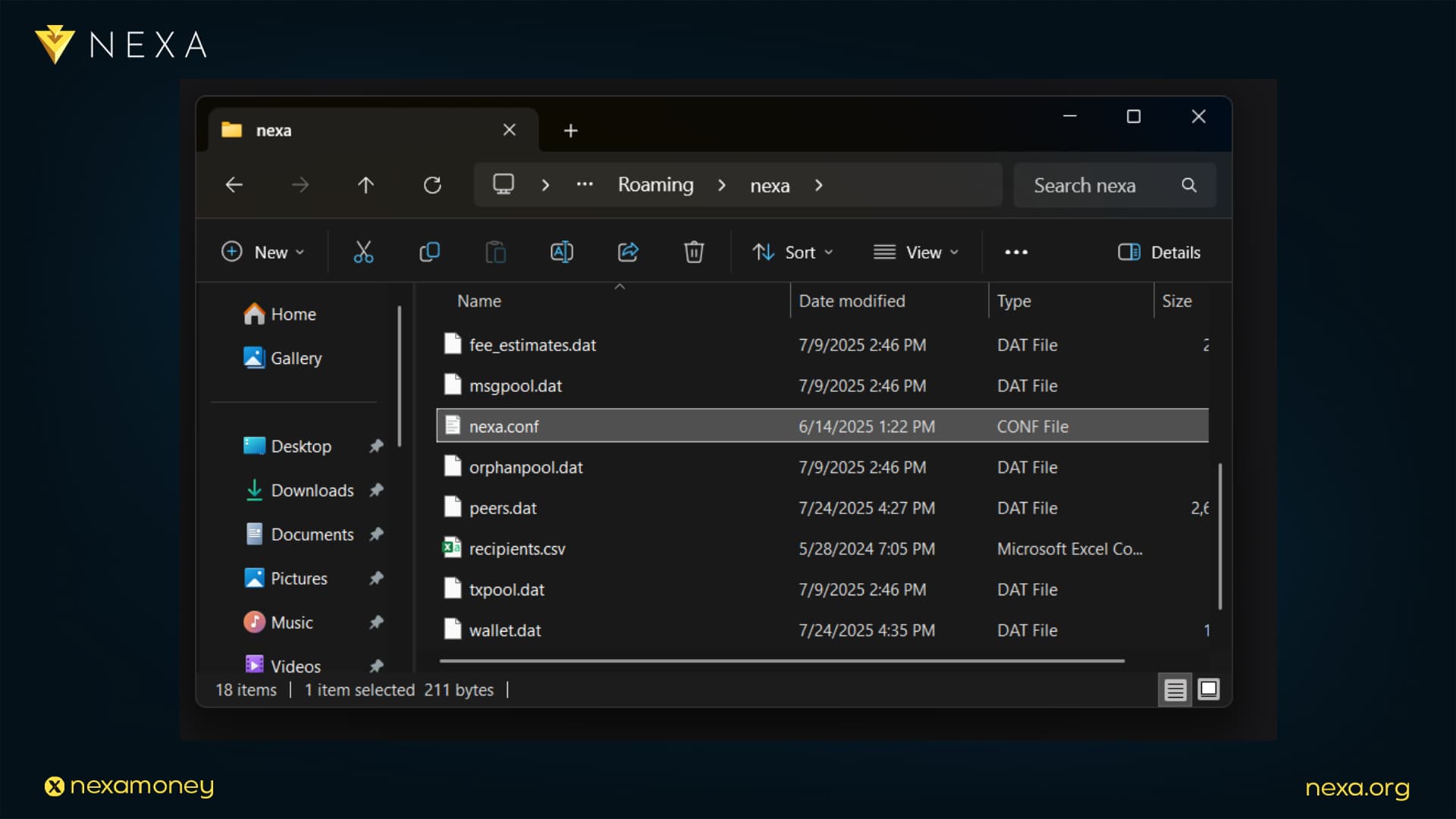The width and height of the screenshot is (1456, 819).
Task: Switch to large thumbnails view icon in status bar
Action: (1209, 689)
